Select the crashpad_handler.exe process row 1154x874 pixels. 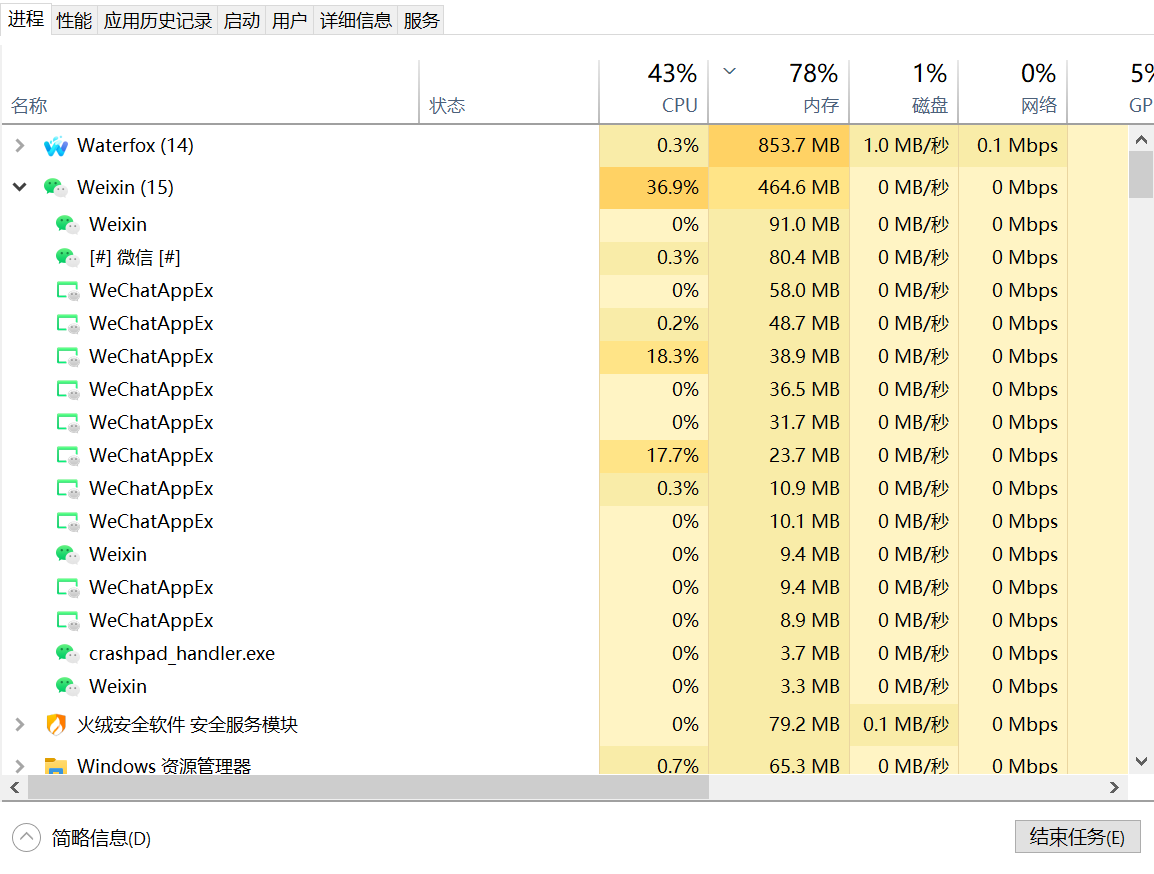point(564,654)
